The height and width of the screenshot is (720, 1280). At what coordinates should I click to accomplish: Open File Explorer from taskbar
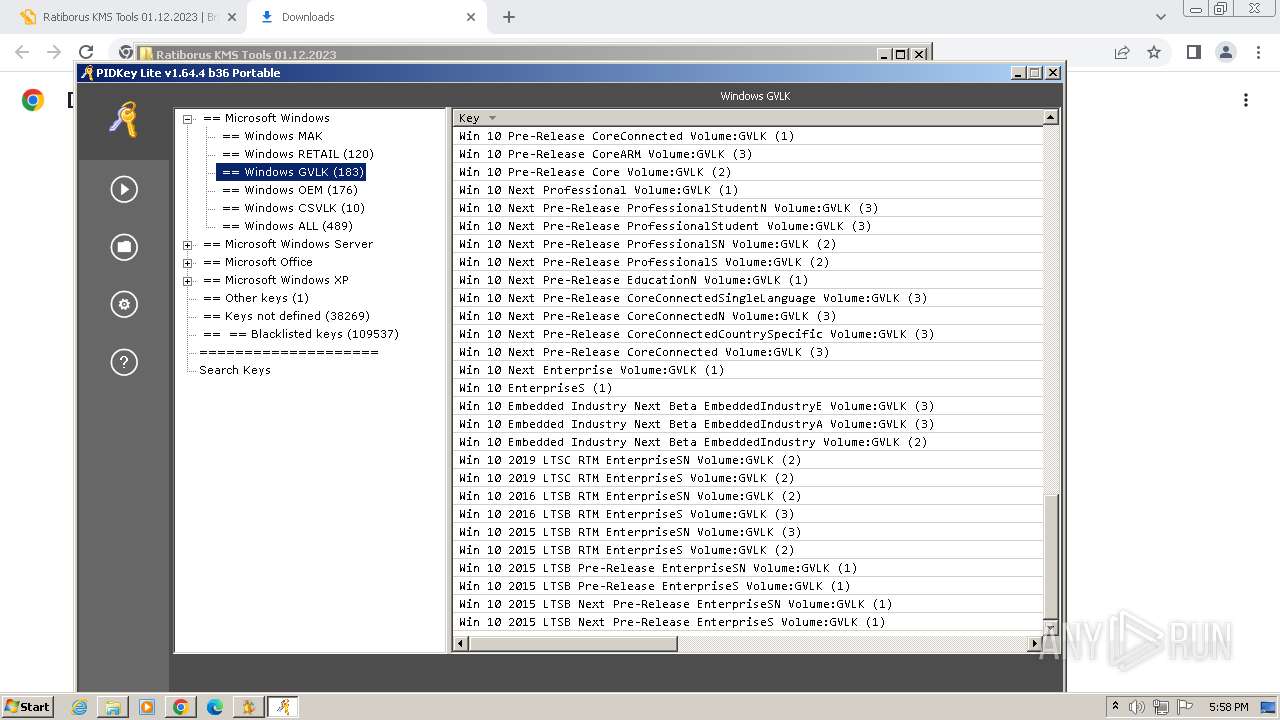coord(113,707)
